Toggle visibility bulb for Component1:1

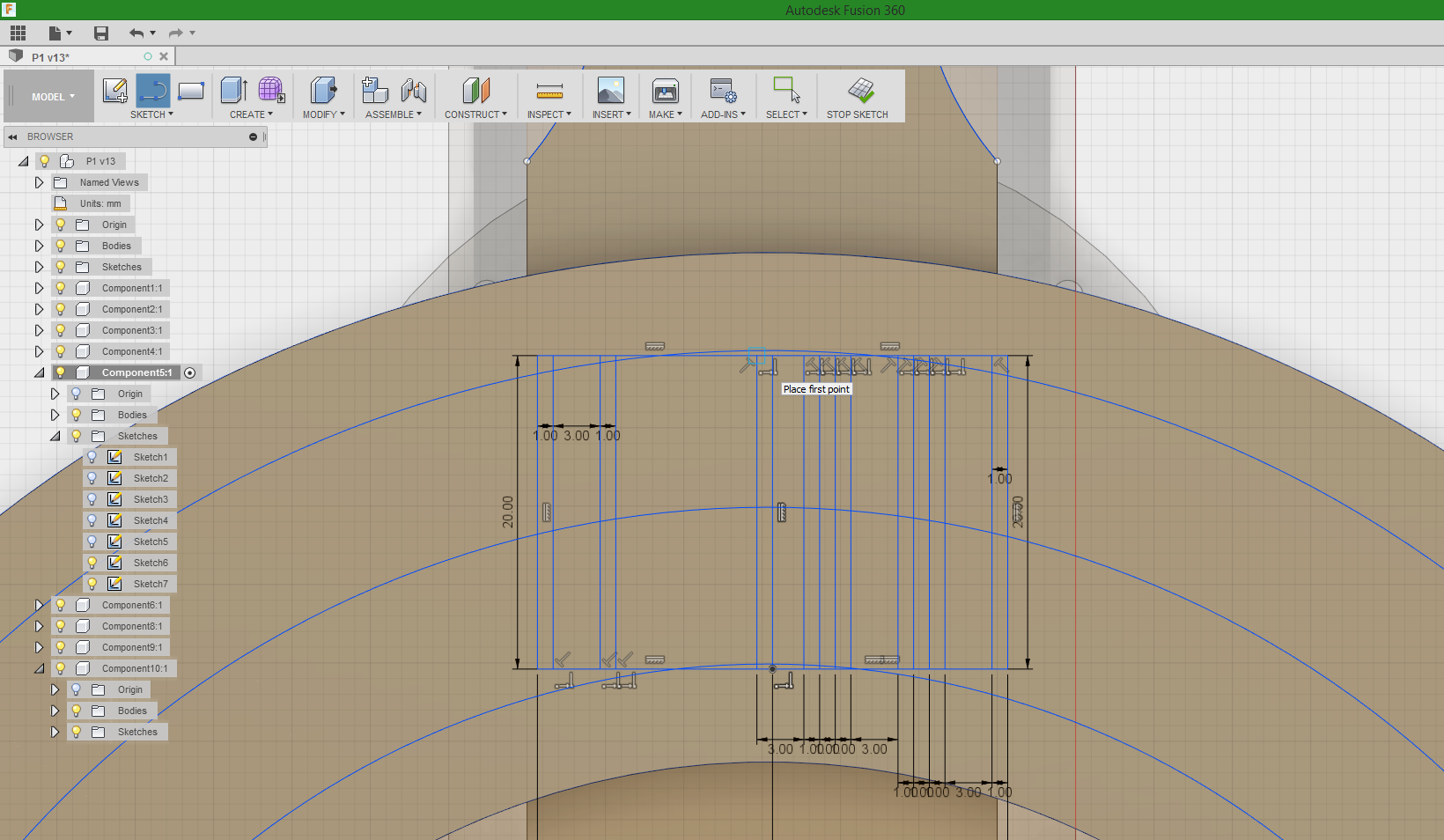(x=61, y=288)
